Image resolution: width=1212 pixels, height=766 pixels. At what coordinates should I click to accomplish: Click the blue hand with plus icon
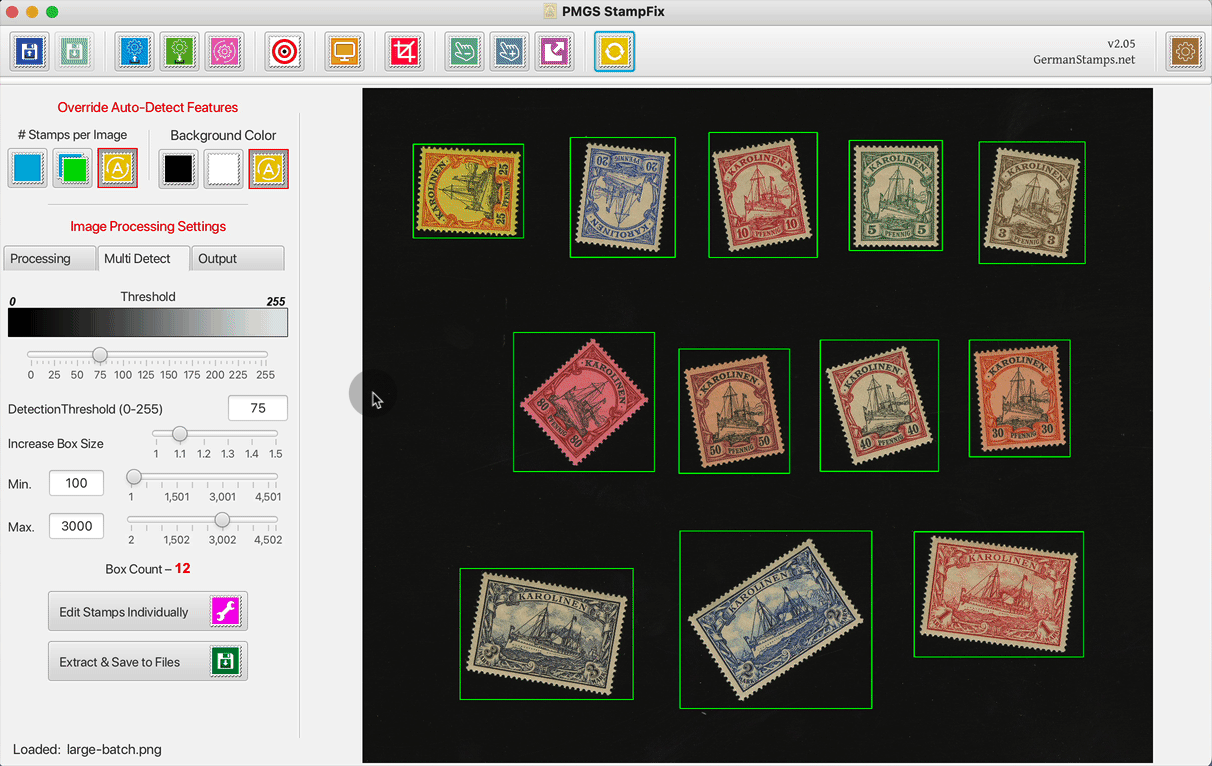coord(509,51)
